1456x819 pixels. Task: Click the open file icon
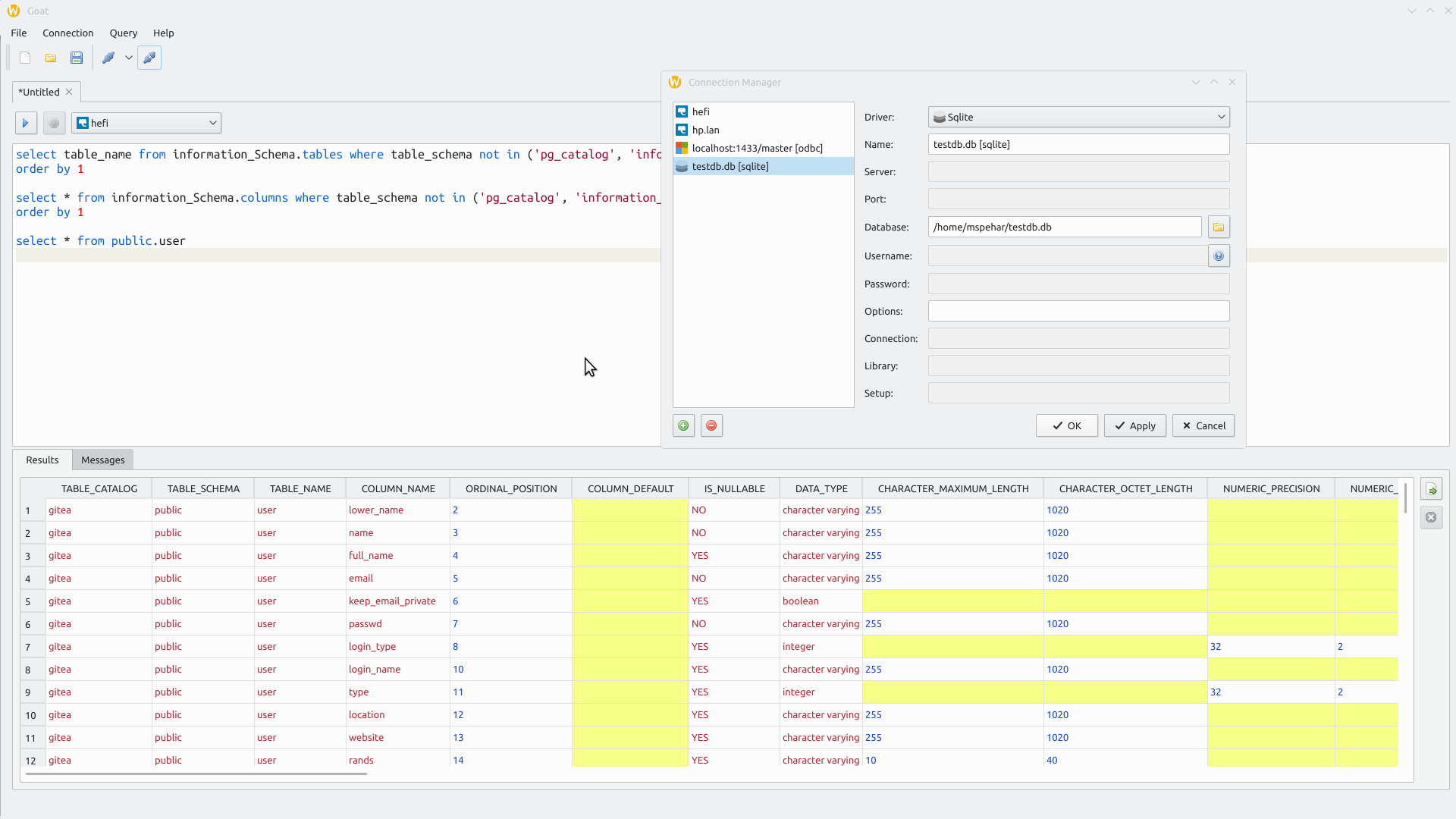(x=51, y=58)
